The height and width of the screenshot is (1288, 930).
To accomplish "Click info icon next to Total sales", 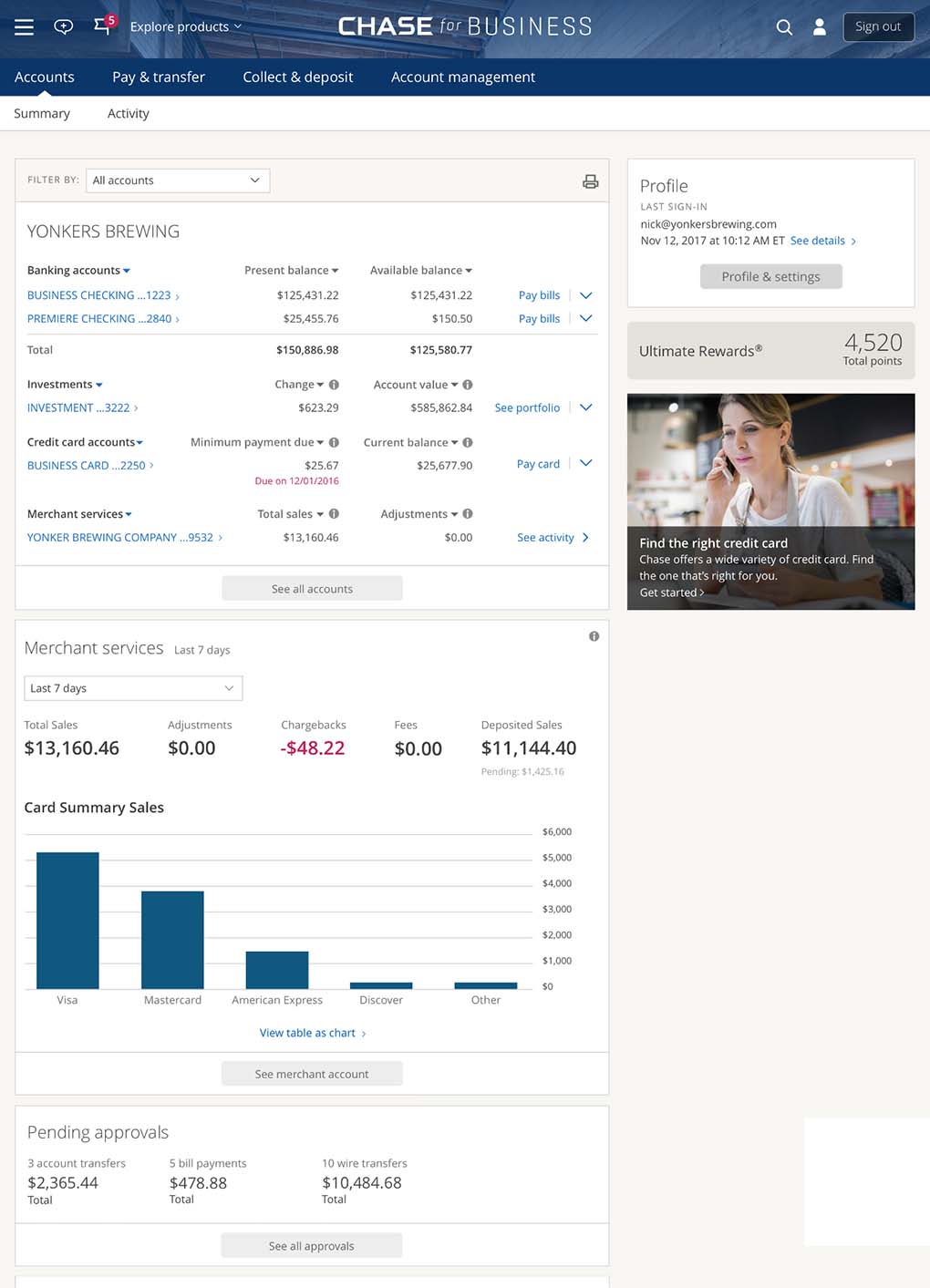I will click(334, 514).
